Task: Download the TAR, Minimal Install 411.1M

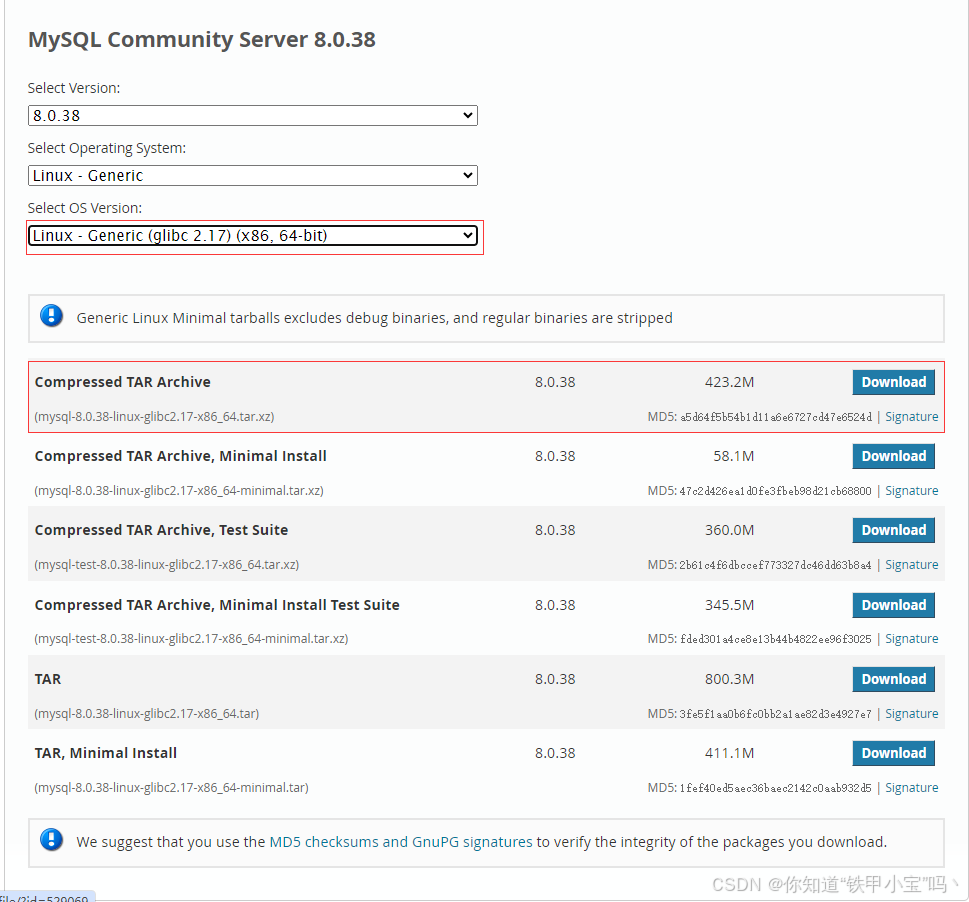Action: [x=893, y=753]
